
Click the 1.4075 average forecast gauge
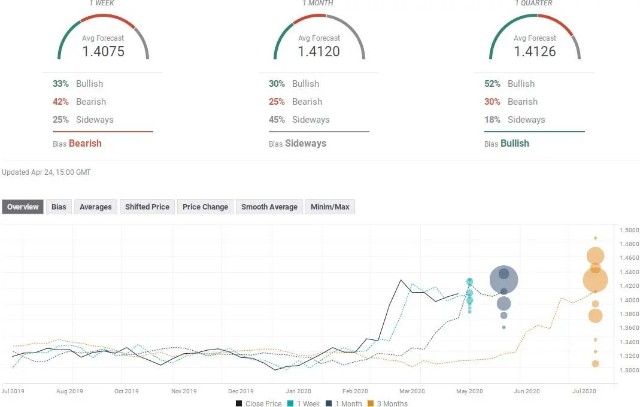coord(101,40)
